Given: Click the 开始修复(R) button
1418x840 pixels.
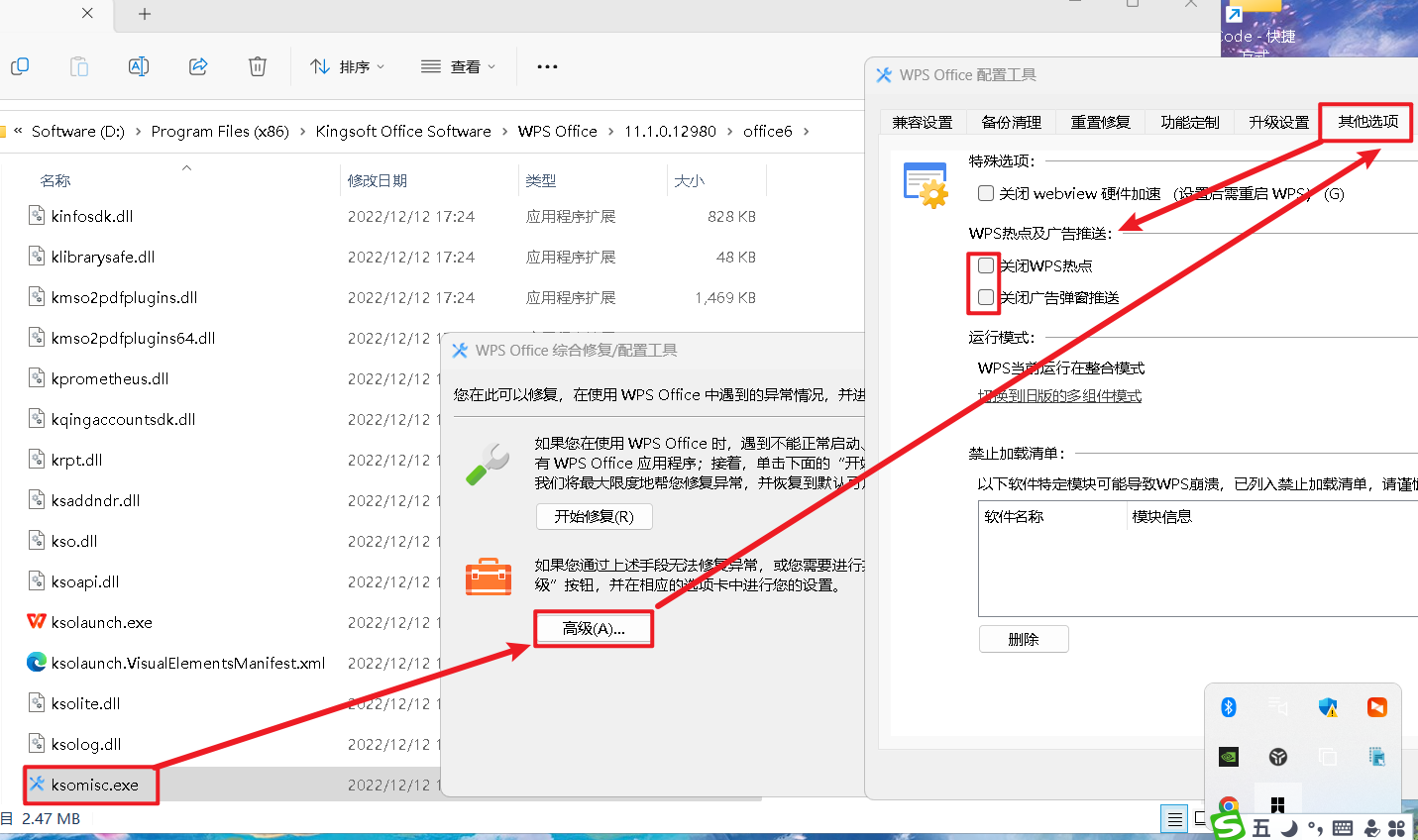Looking at the screenshot, I should (594, 516).
